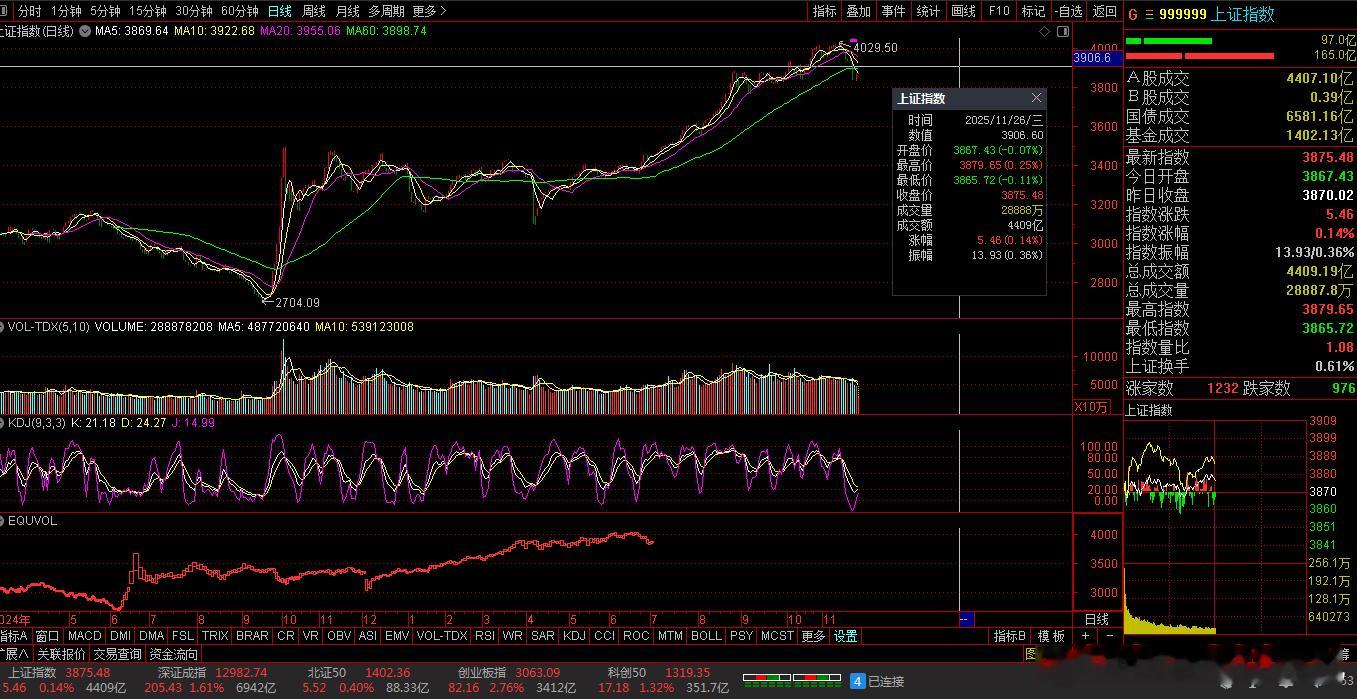Viewport: 1357px width, 699px height.
Task: Select the MCST indicator
Action: click(777, 636)
